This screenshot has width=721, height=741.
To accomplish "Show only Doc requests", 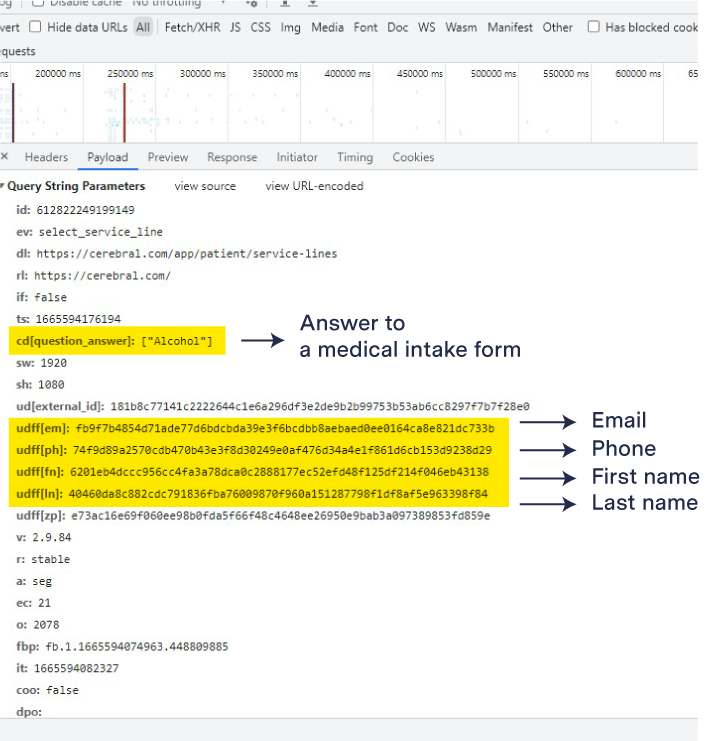I will click(x=397, y=27).
